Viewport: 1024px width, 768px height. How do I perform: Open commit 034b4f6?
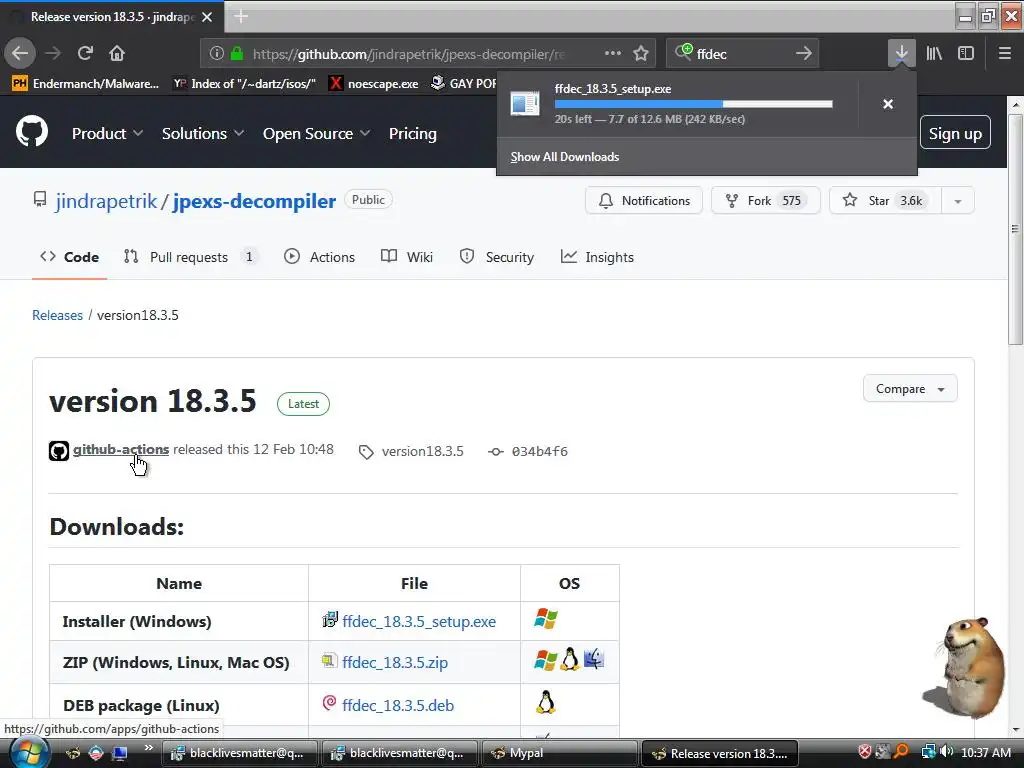[x=539, y=451]
